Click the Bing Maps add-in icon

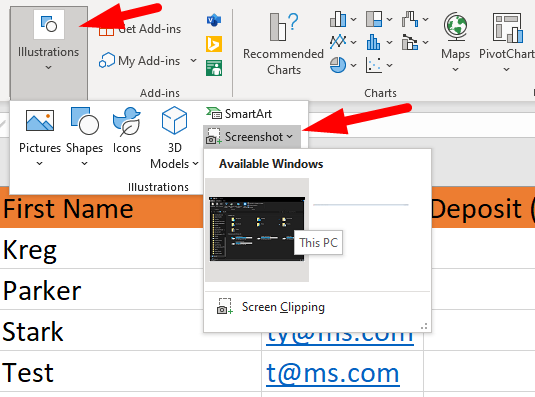click(214, 44)
